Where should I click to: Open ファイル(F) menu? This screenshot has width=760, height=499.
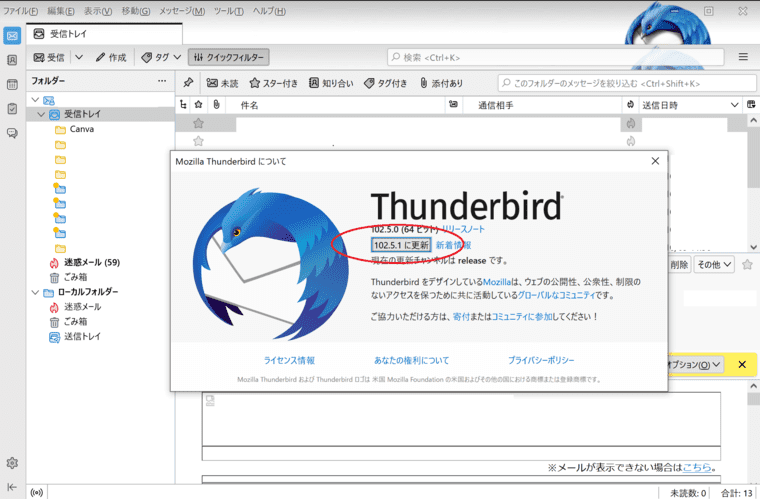click(20, 11)
